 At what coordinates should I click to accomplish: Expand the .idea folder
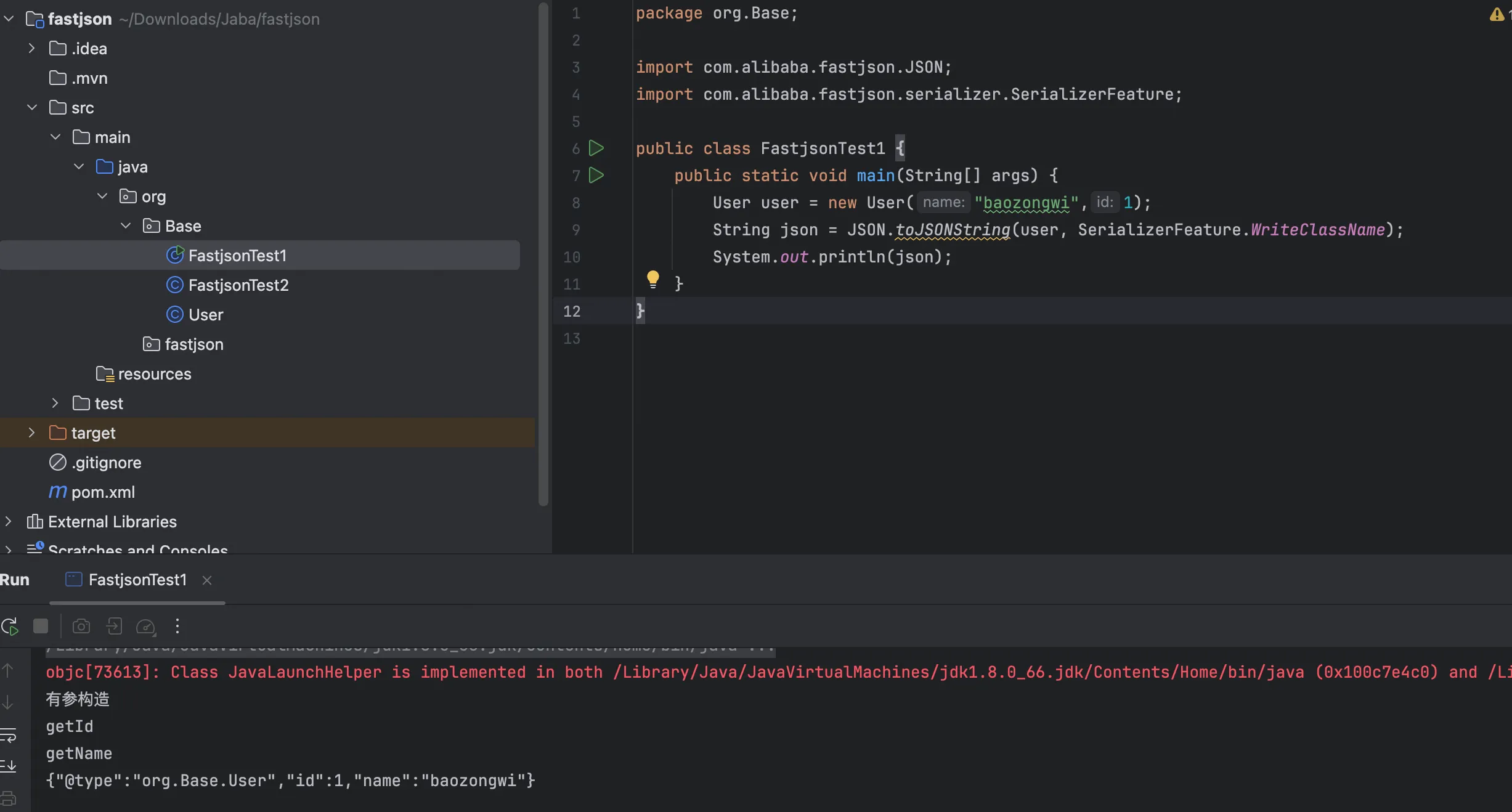tap(31, 48)
